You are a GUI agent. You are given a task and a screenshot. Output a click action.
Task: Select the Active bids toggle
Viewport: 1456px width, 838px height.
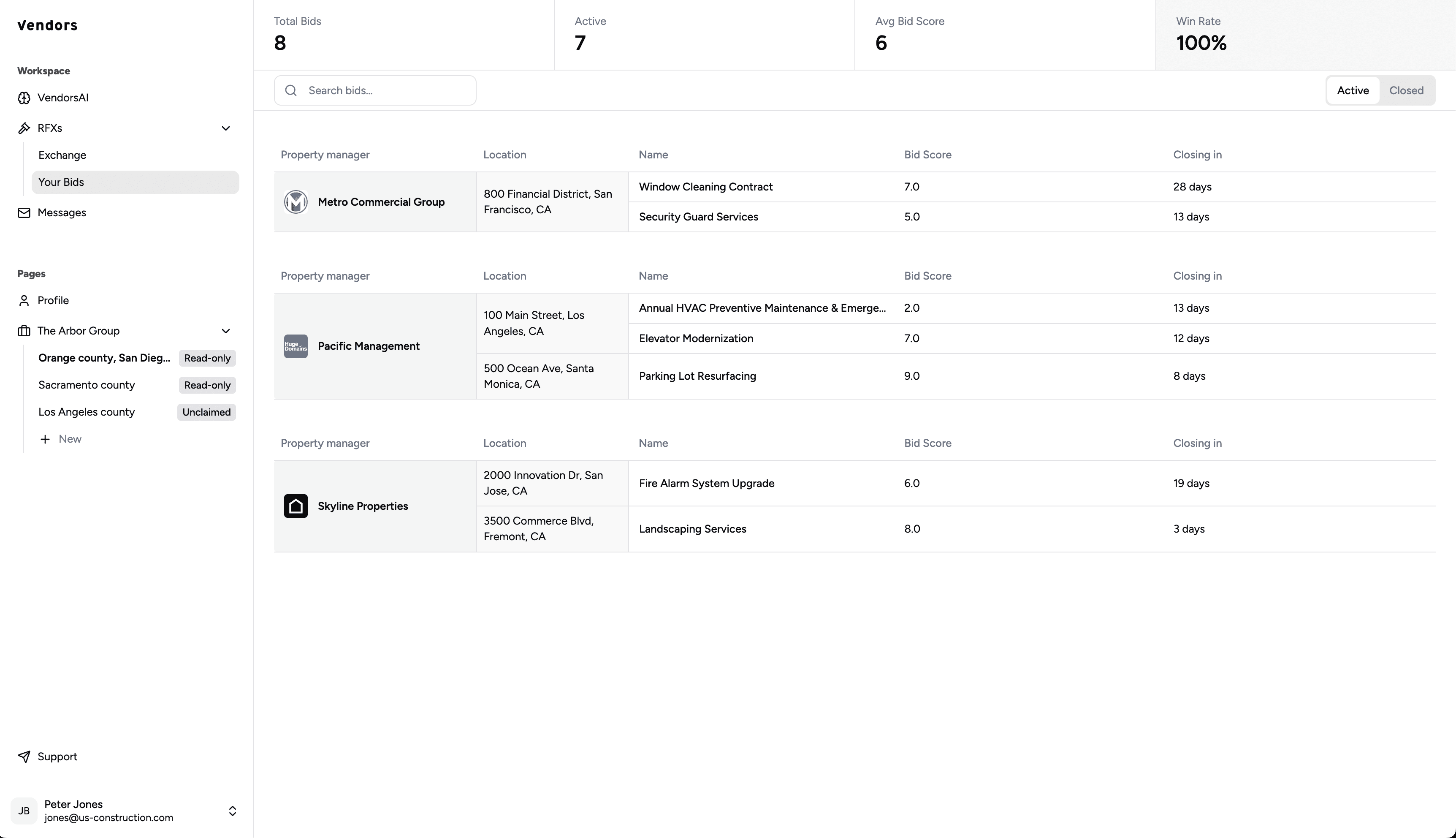1353,90
